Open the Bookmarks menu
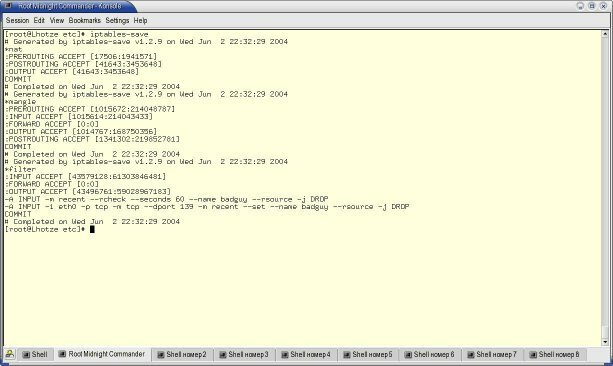The height and width of the screenshot is (366, 613). click(x=84, y=20)
